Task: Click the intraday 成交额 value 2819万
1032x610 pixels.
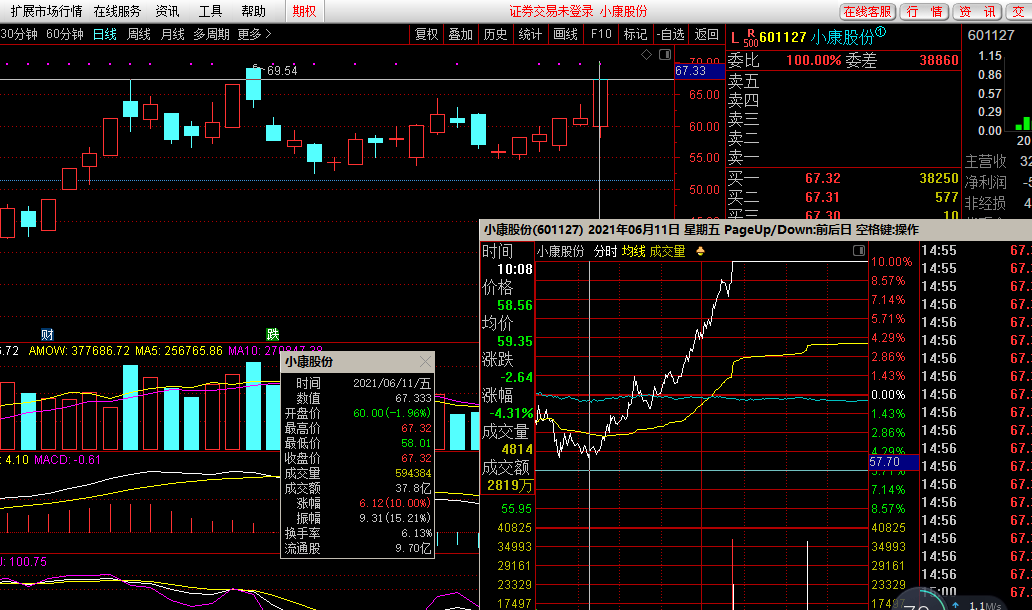Action: tap(510, 486)
